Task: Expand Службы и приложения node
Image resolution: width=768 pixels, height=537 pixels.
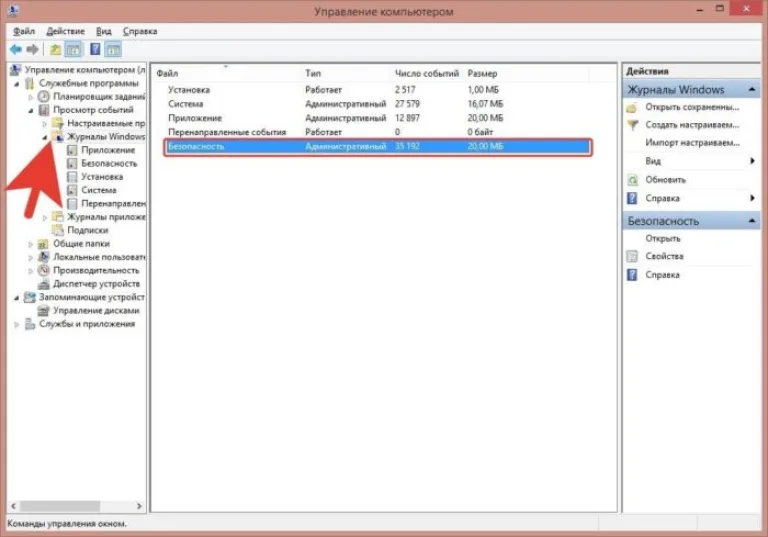Action: [x=16, y=324]
